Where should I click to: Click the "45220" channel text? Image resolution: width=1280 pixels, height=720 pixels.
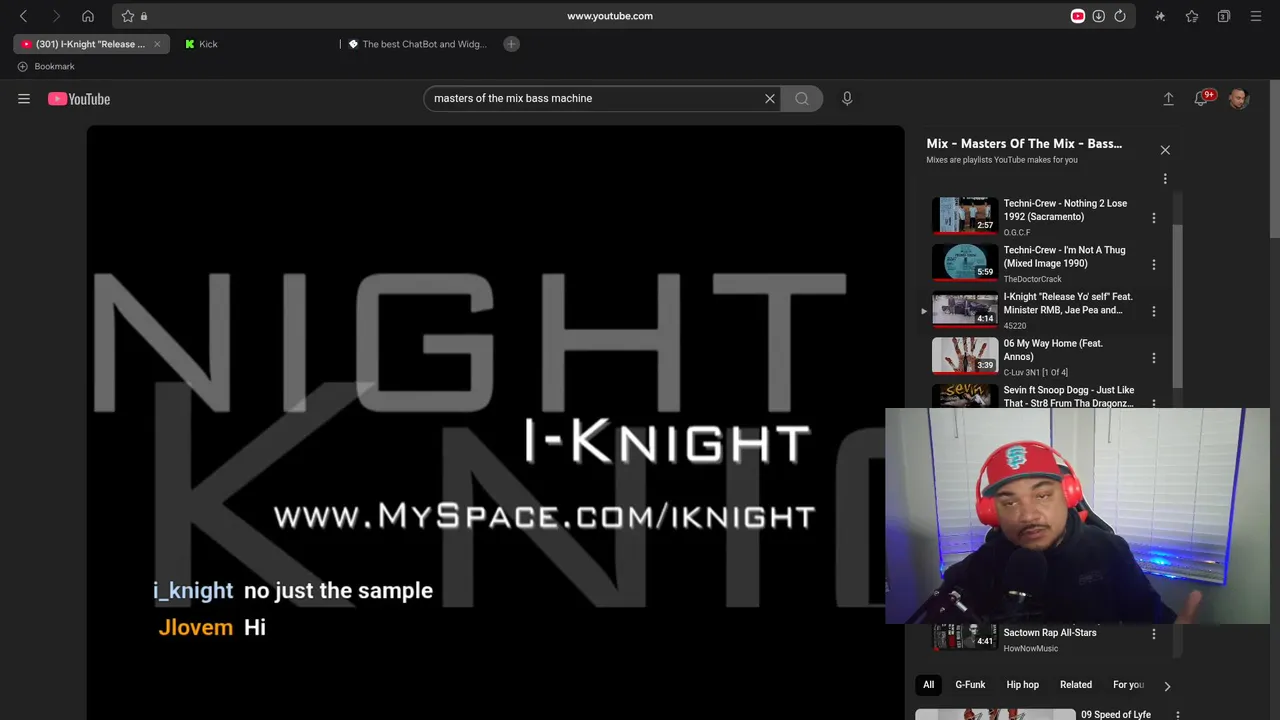[x=1015, y=326]
